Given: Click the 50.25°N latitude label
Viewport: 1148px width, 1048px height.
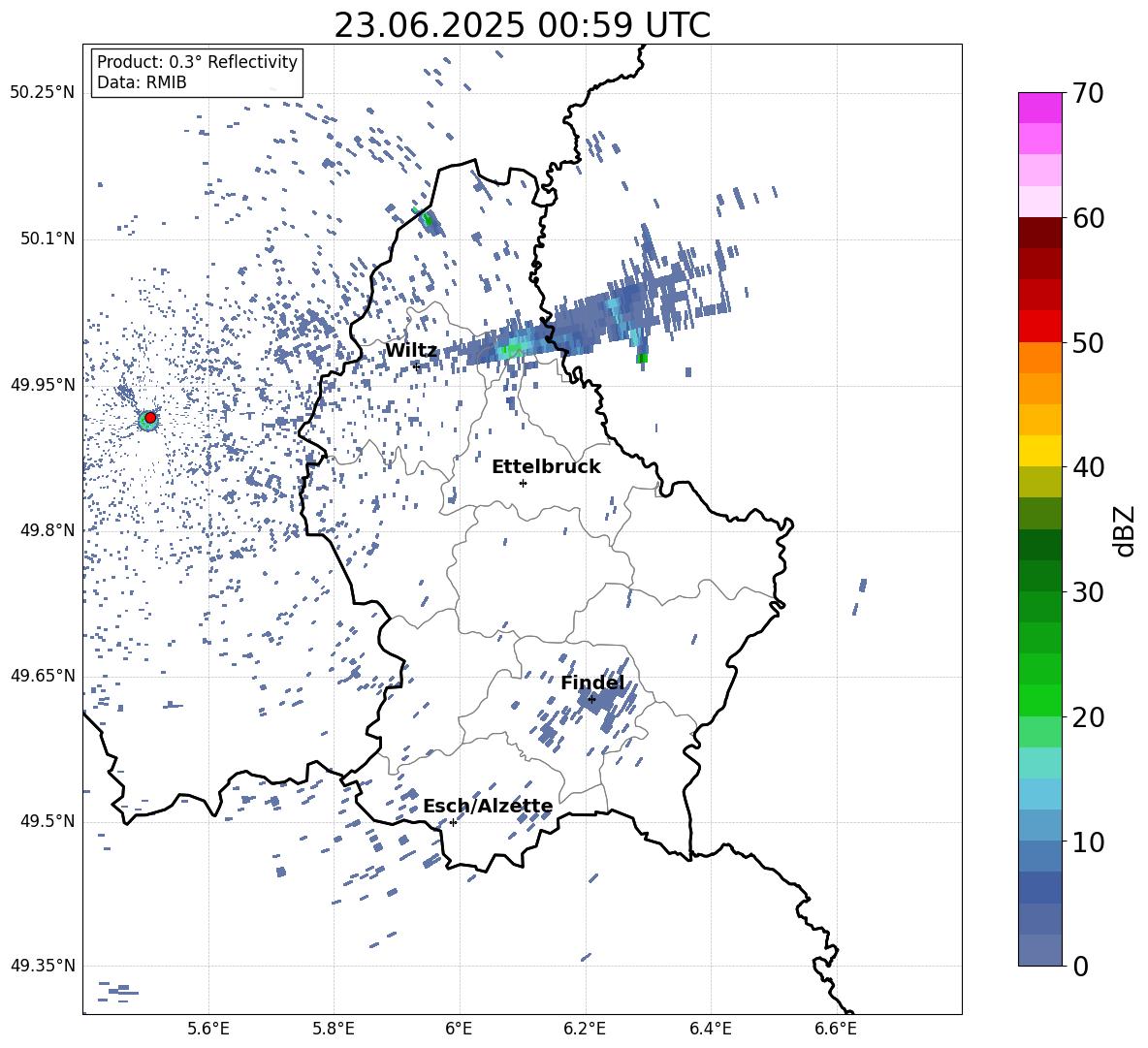Looking at the screenshot, I should pos(43,93).
